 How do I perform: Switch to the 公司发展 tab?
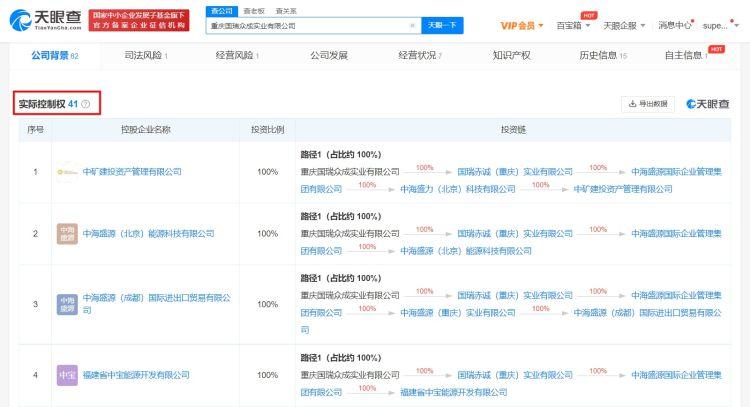pyautogui.click(x=329, y=55)
